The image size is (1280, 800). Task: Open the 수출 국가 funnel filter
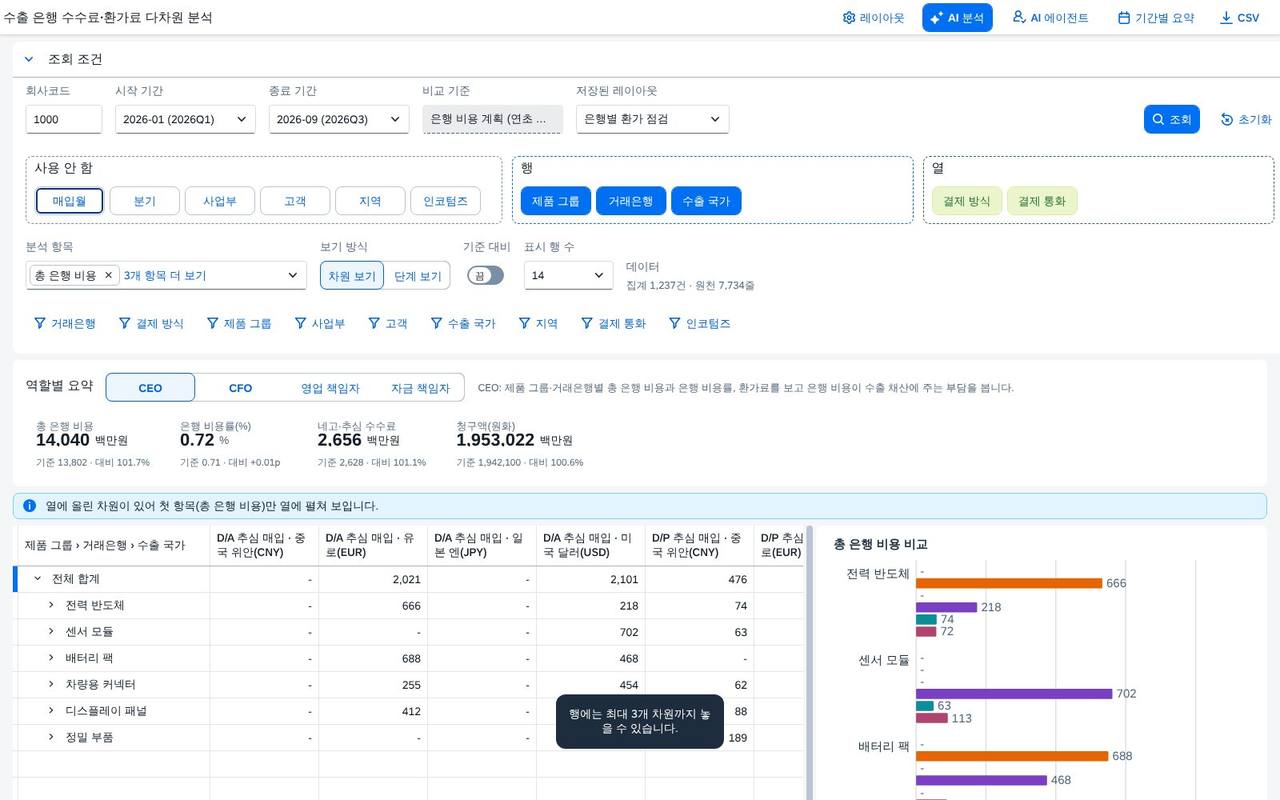[463, 324]
